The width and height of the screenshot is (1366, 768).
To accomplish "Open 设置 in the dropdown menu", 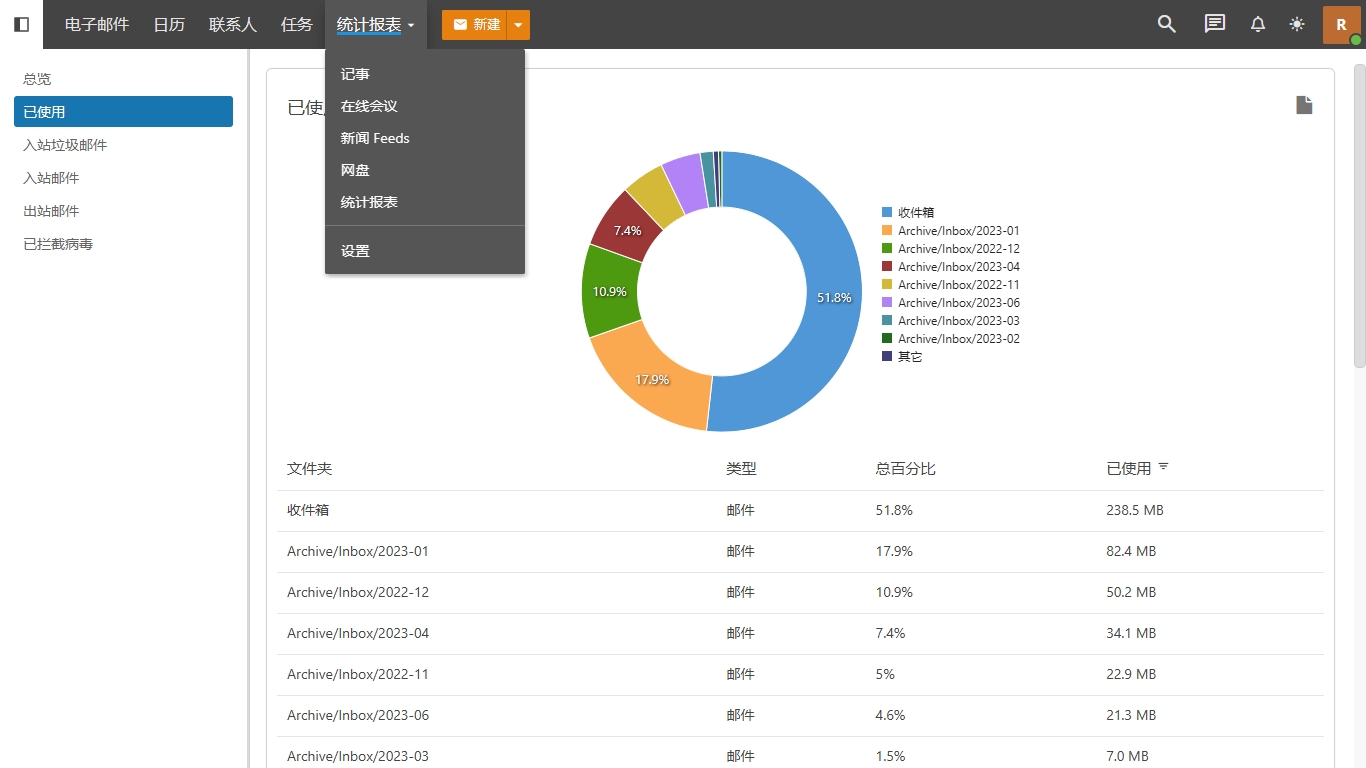I will coord(355,251).
